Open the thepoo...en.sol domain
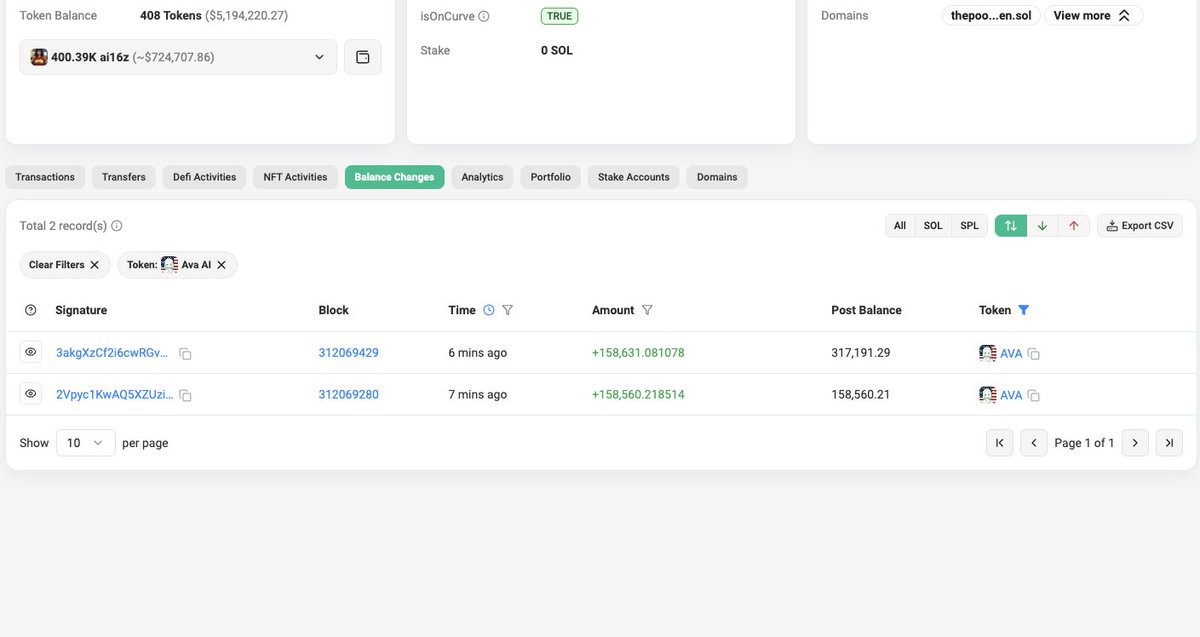Screen dimensions: 1200x637 (992, 16)
